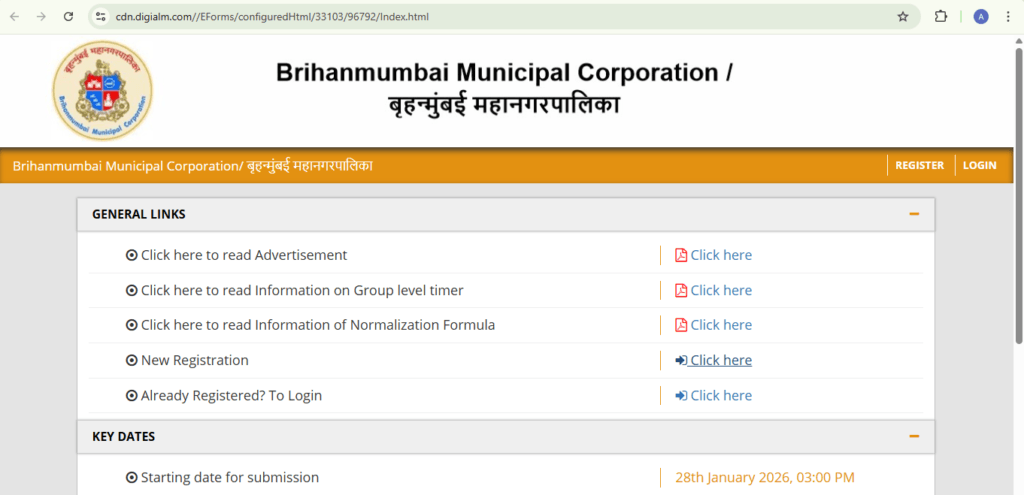Click the Brihanmumbai Municipal Corporation logo

coord(102,91)
